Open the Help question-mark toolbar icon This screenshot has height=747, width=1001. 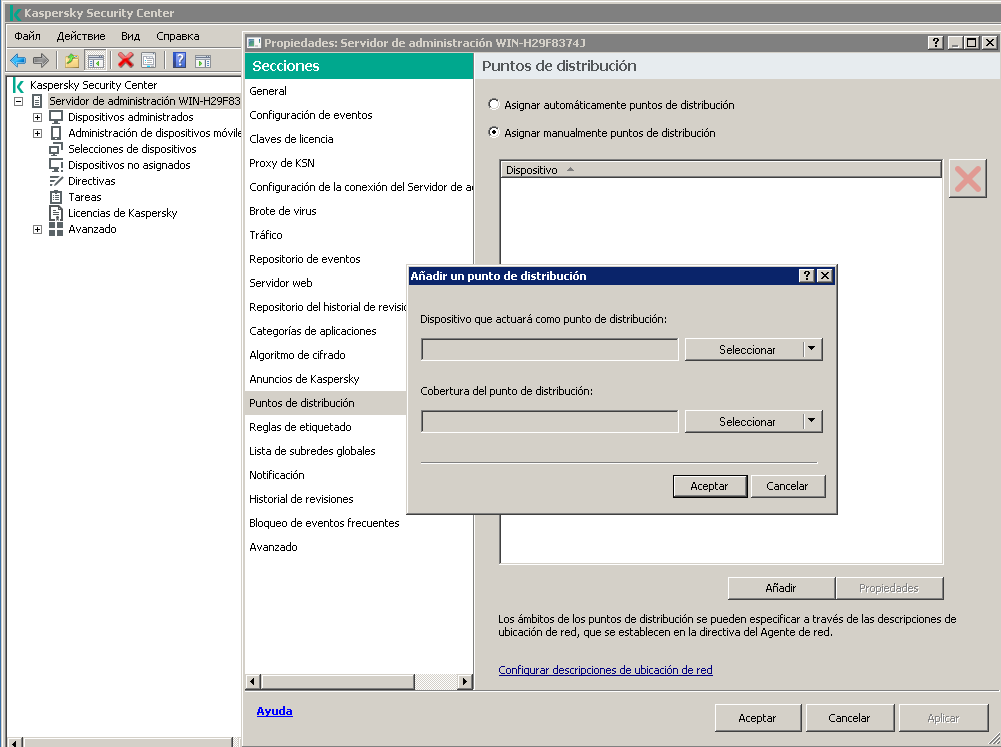178,60
